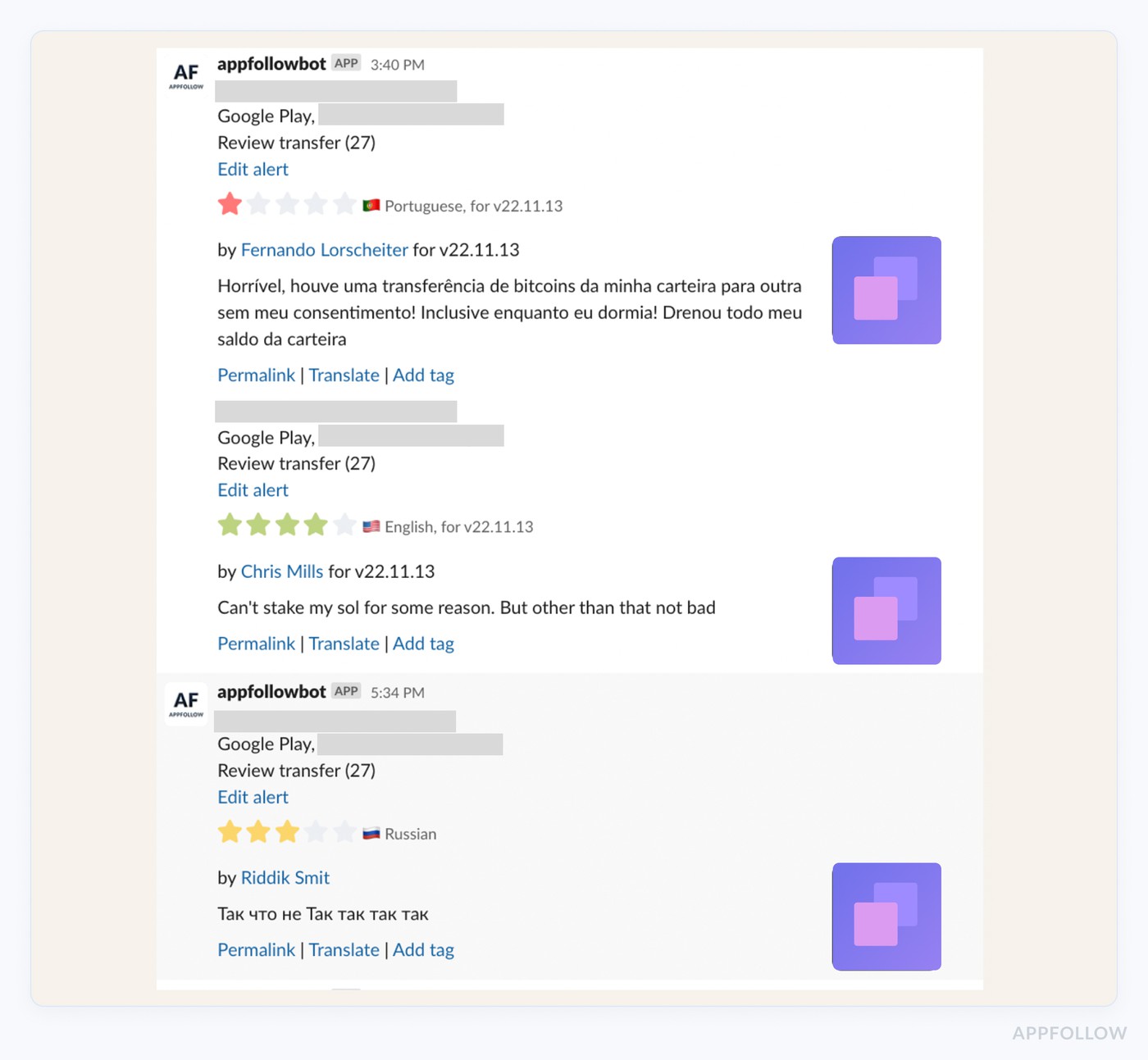Open Riddik Smit's profile
Viewport: 1148px width, 1060px height.
pyautogui.click(x=285, y=877)
